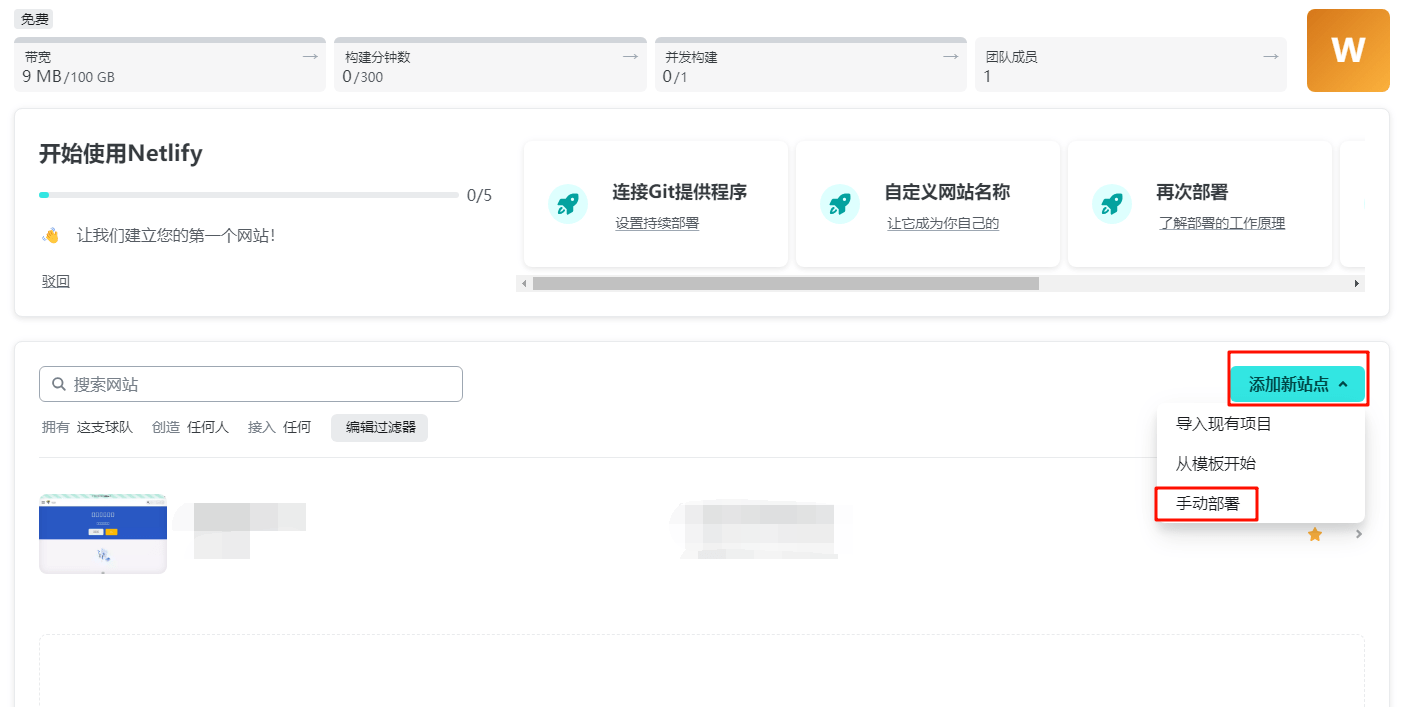Click the magnifier icon in the site search box

coord(59,384)
